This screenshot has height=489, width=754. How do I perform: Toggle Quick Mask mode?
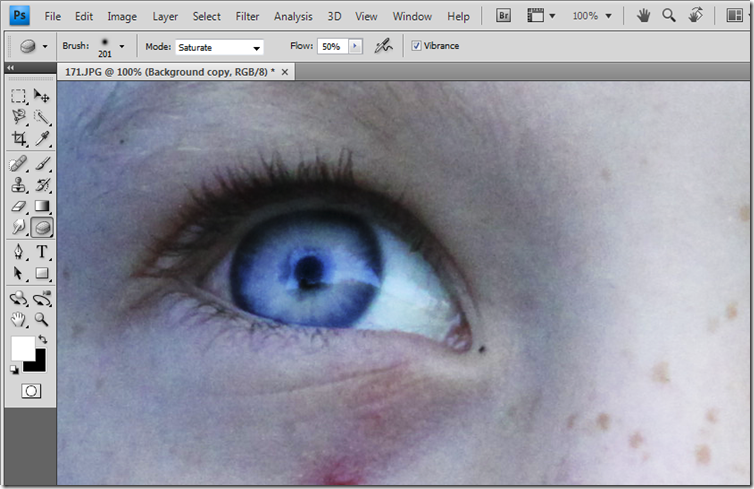click(x=31, y=391)
